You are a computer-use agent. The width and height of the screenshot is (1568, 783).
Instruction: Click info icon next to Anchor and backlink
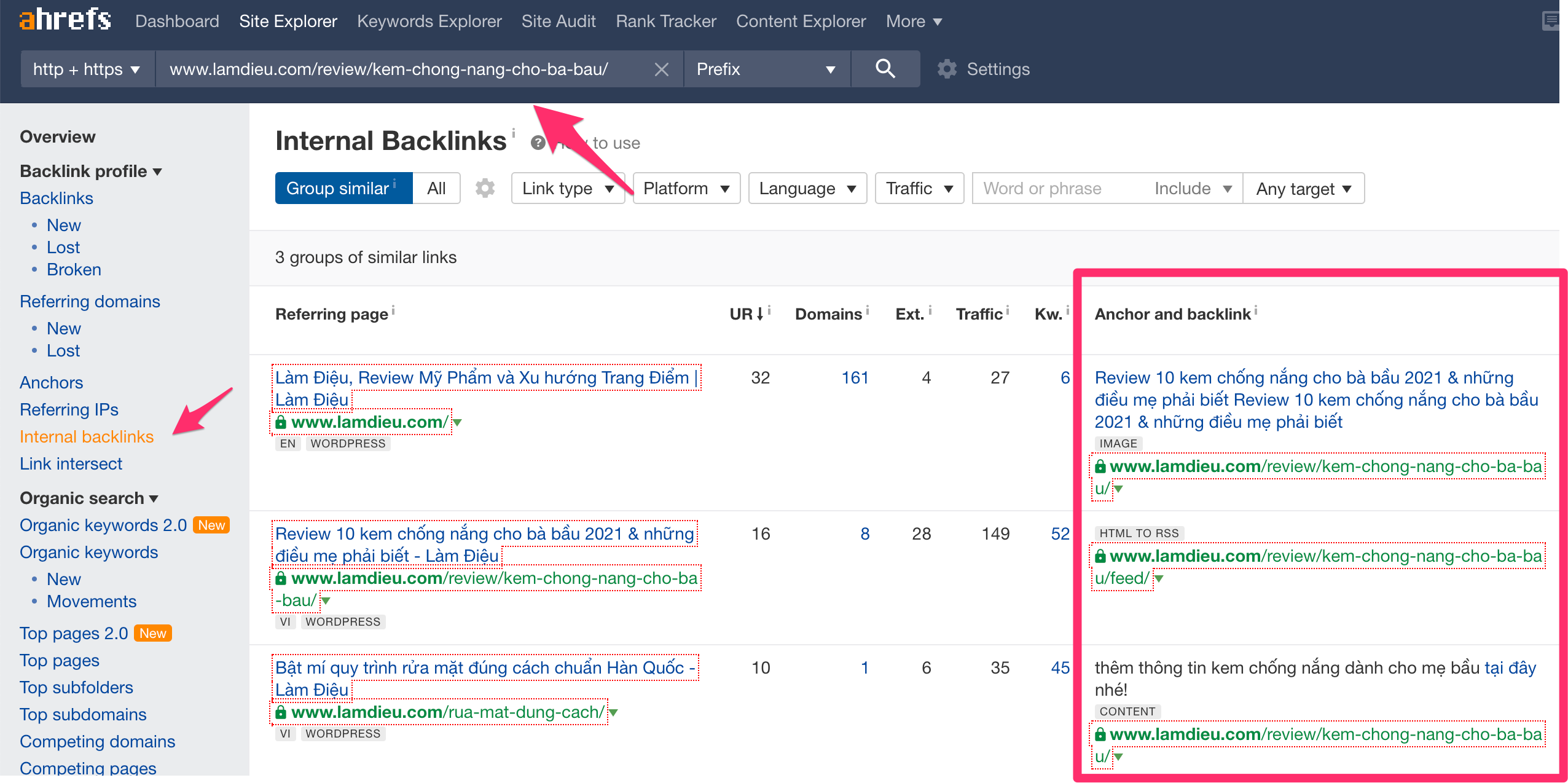(x=1256, y=310)
